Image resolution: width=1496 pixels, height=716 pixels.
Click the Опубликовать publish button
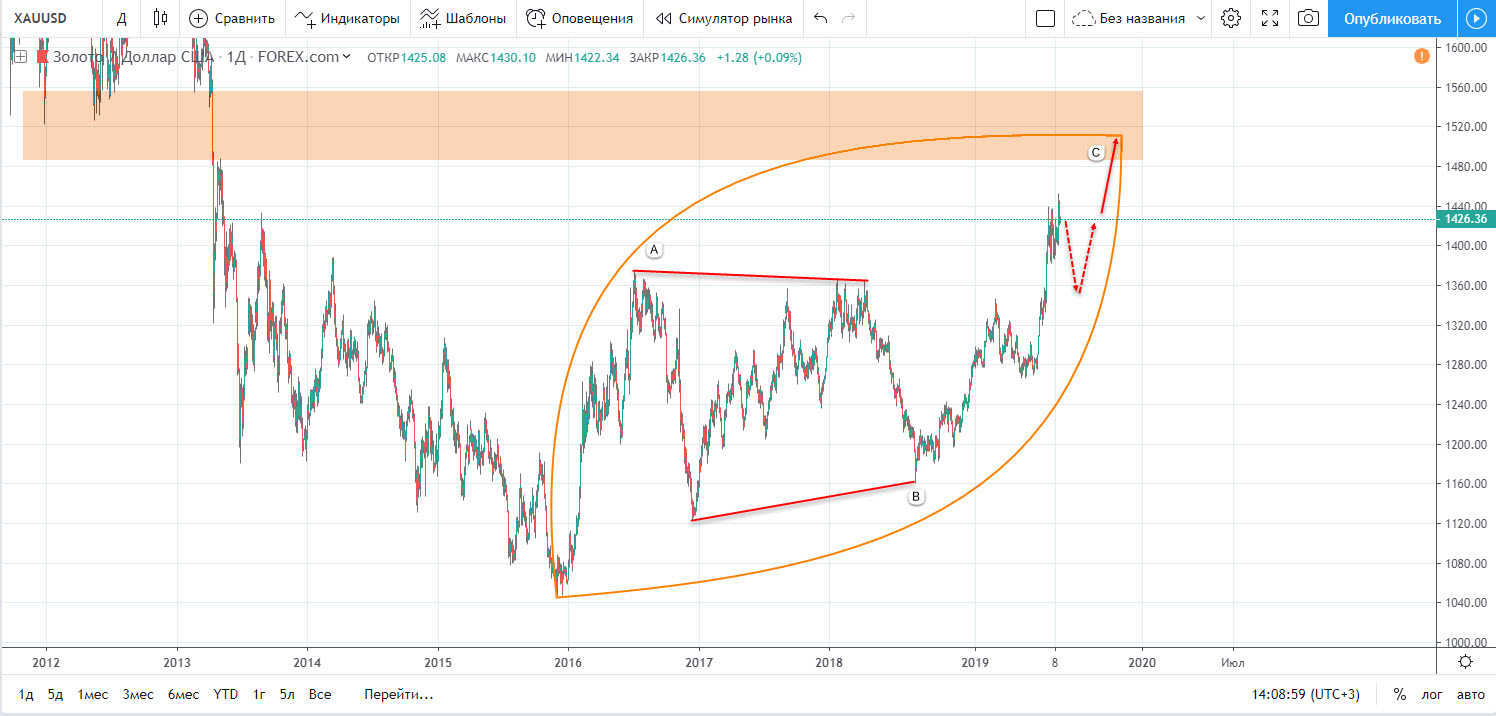coord(1392,18)
